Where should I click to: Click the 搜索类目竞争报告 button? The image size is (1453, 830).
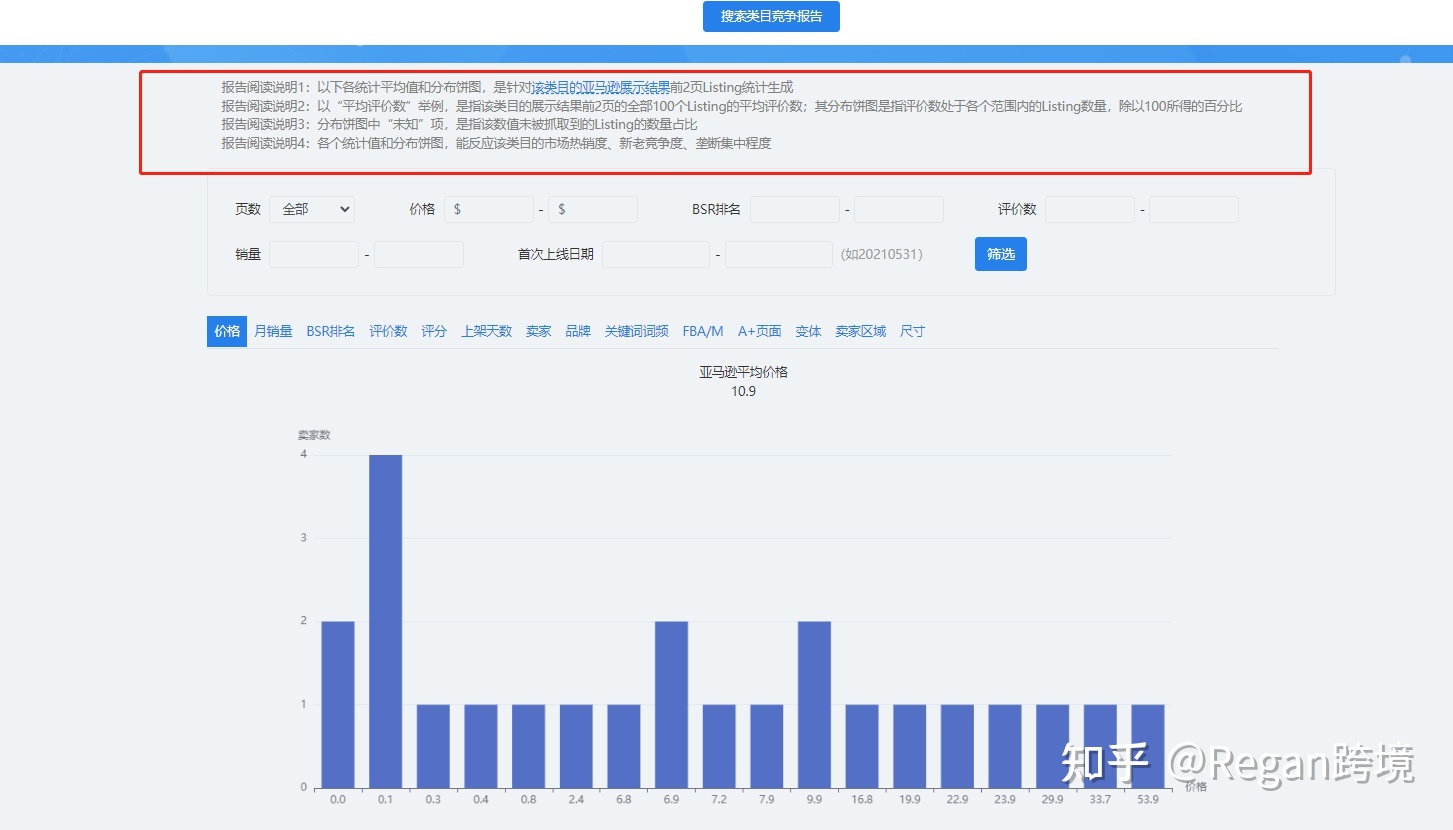pos(771,17)
